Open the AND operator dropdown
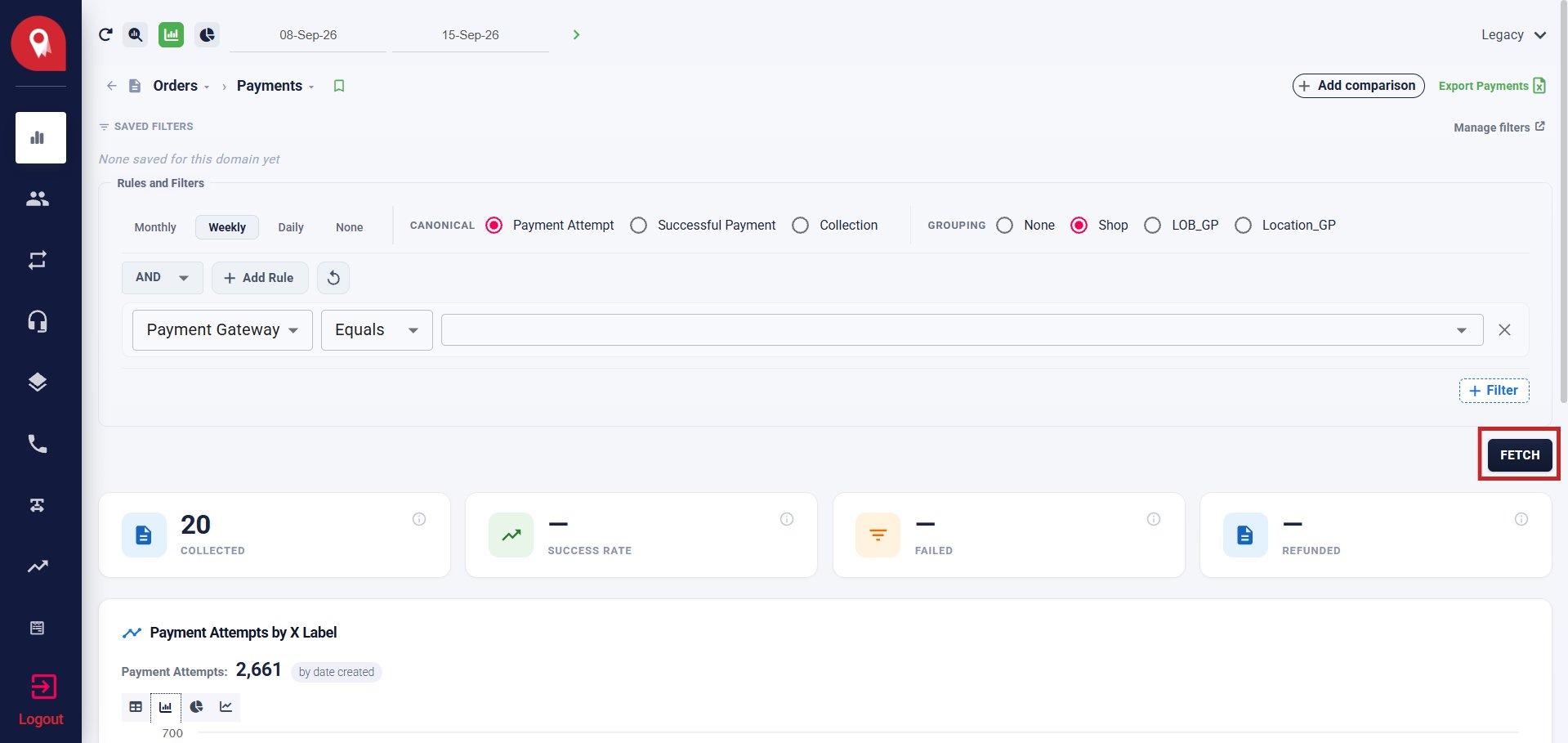This screenshot has height=743, width=1568. click(162, 278)
